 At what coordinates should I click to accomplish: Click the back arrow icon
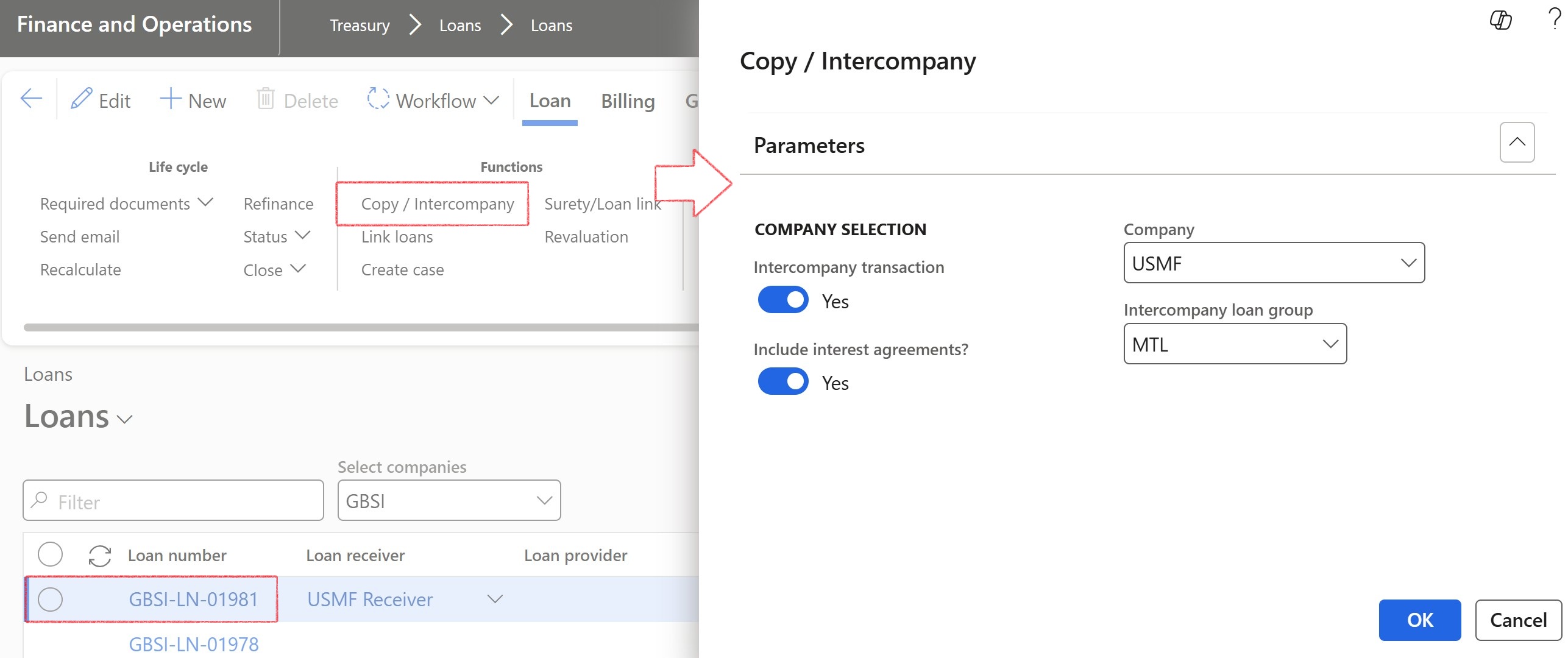tap(31, 99)
